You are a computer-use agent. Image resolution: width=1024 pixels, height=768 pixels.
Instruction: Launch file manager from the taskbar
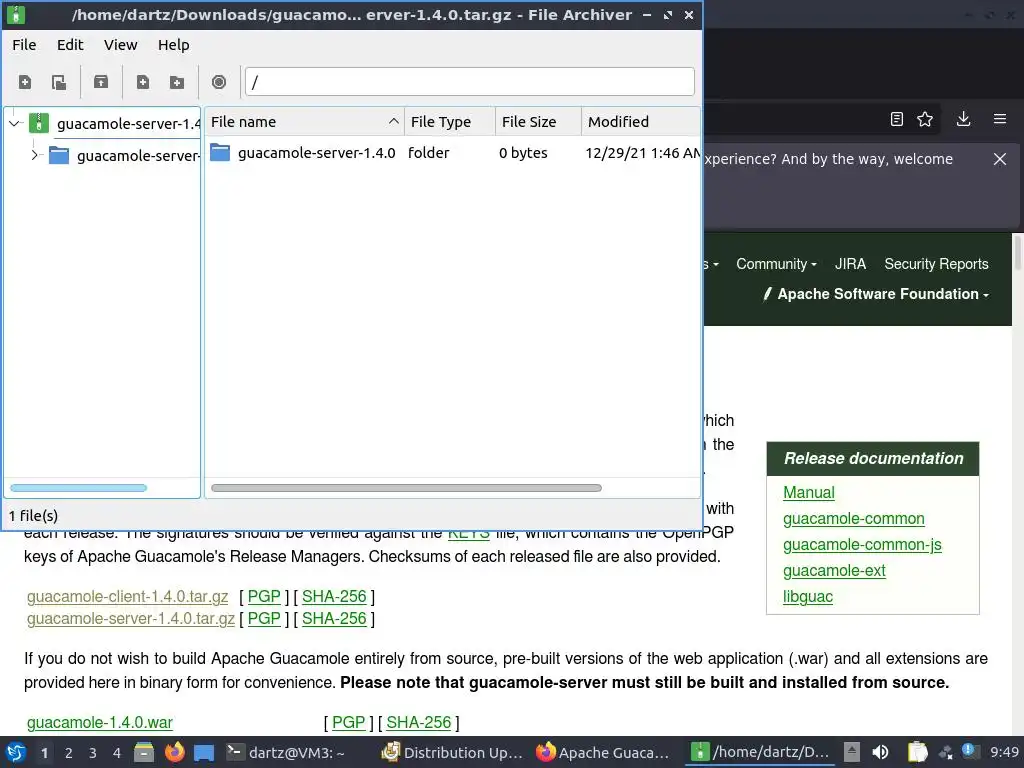144,752
